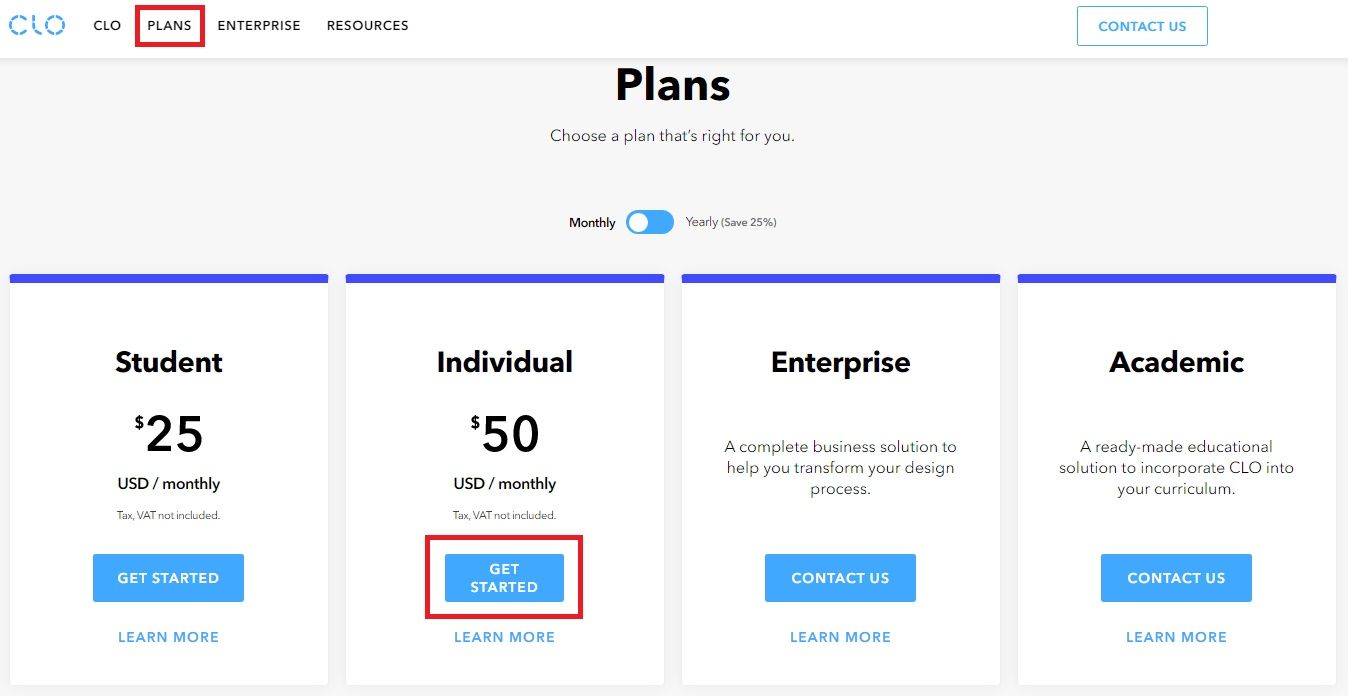
Task: Open the Resources menu
Action: tap(367, 26)
